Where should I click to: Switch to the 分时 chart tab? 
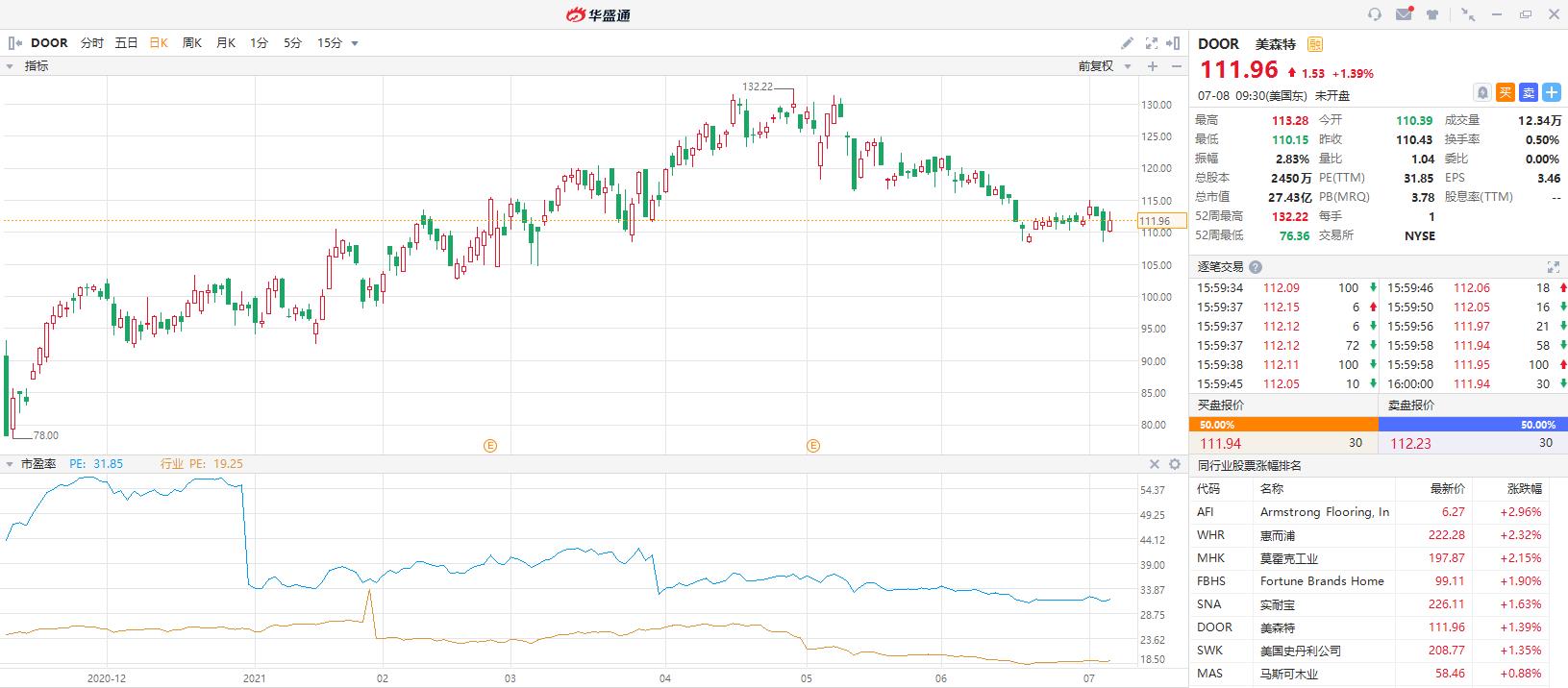91,43
